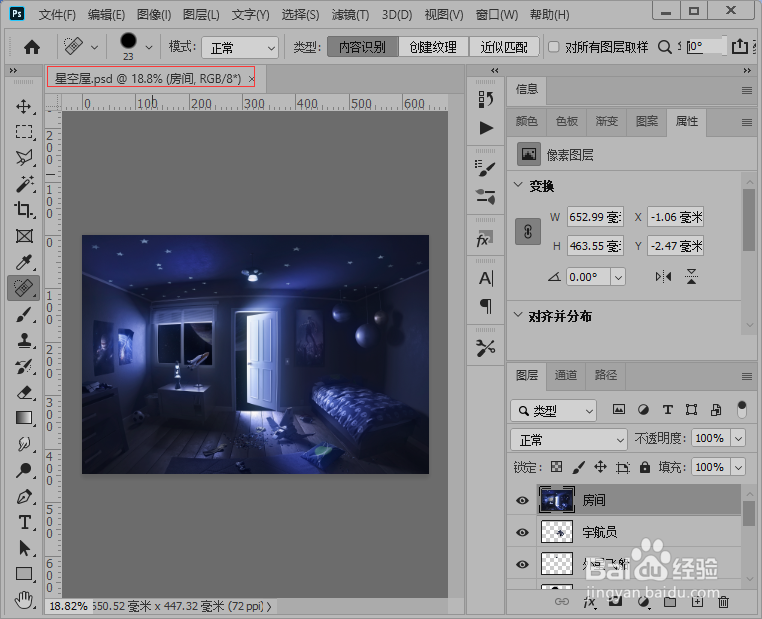Select the Spot Healing Brush tool
This screenshot has width=762, height=619.
coord(24,288)
